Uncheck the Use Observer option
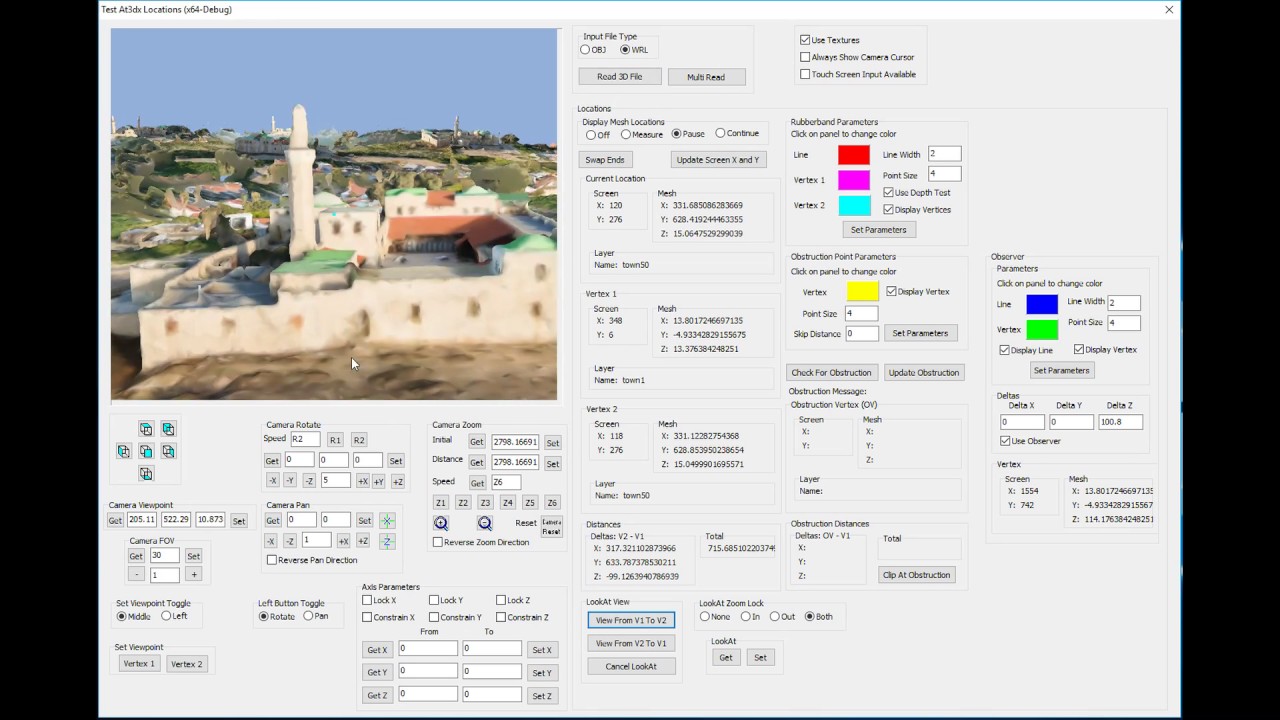The height and width of the screenshot is (720, 1280). pyautogui.click(x=1005, y=441)
